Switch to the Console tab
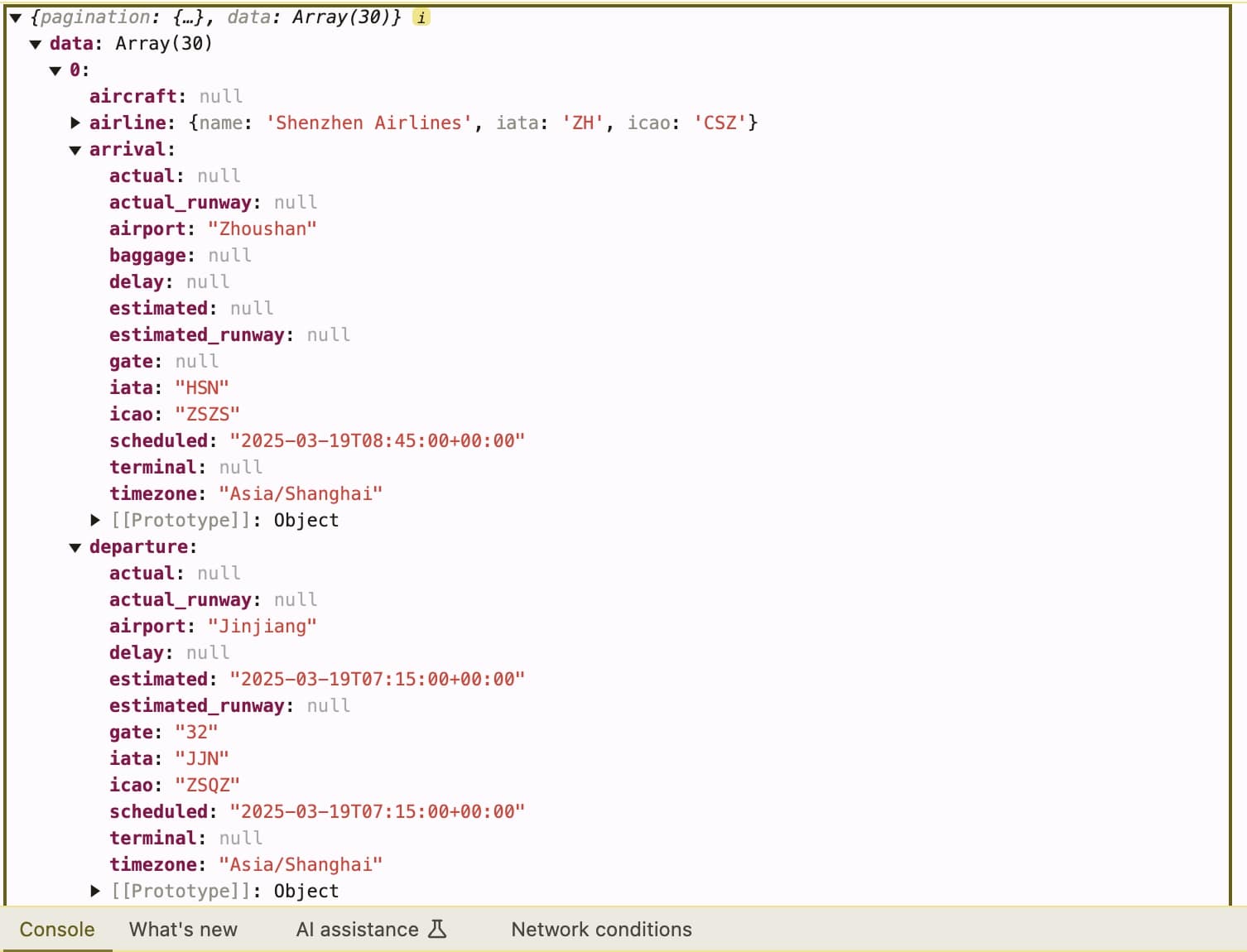 [55, 929]
